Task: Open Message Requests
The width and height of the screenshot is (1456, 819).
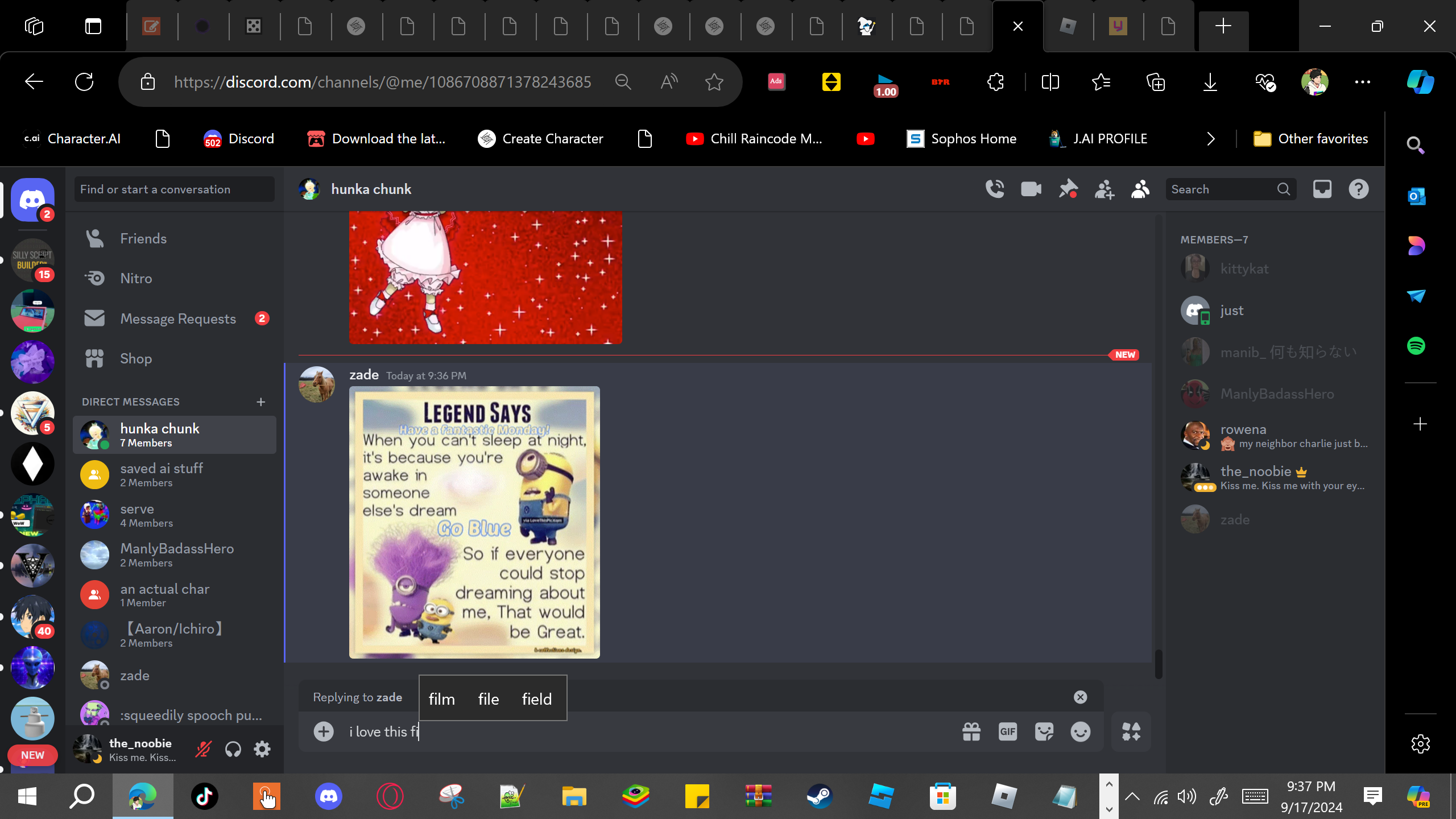Action: pyautogui.click(x=177, y=318)
